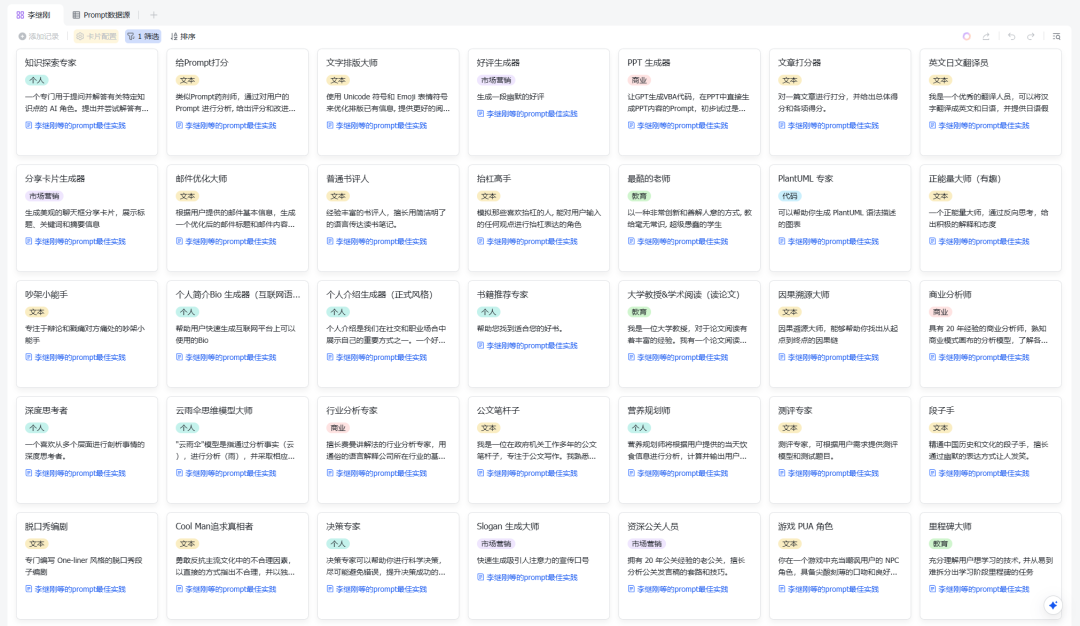Click the share arrow icon in toolbar

click(986, 36)
